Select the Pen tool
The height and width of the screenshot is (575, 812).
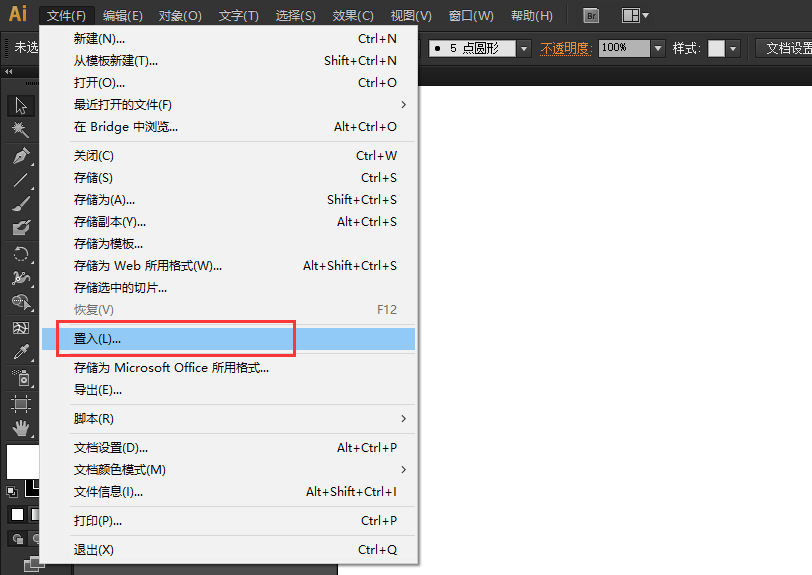pos(21,156)
